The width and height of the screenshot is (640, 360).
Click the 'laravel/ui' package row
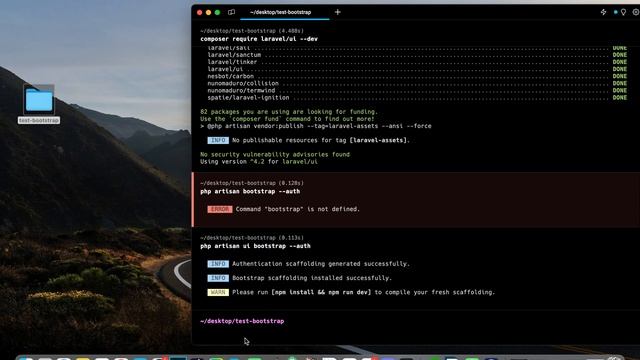coord(417,69)
